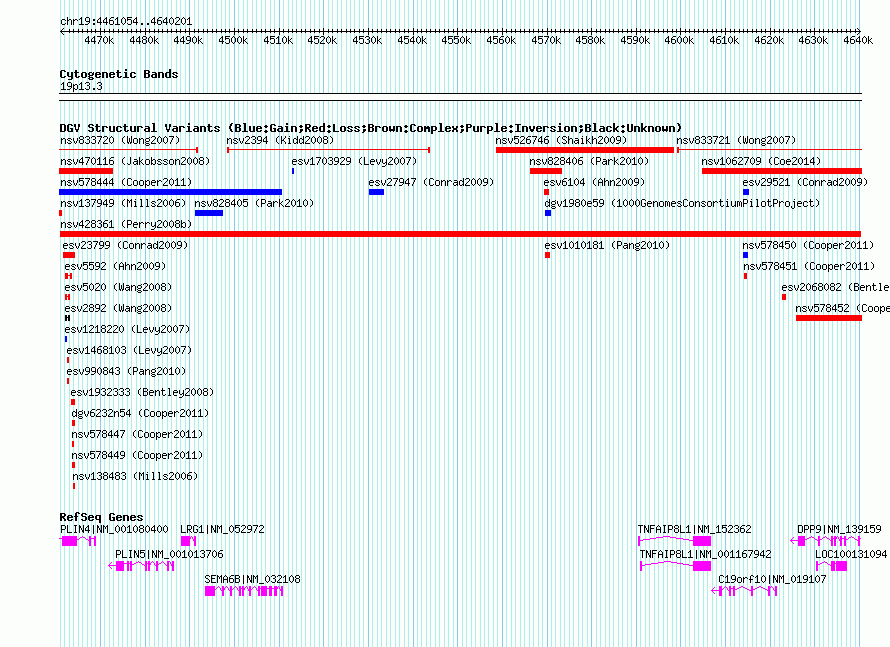Image resolution: width=890 pixels, height=647 pixels.
Task: Select the DGV Structural Variants track title
Action: tap(371, 128)
